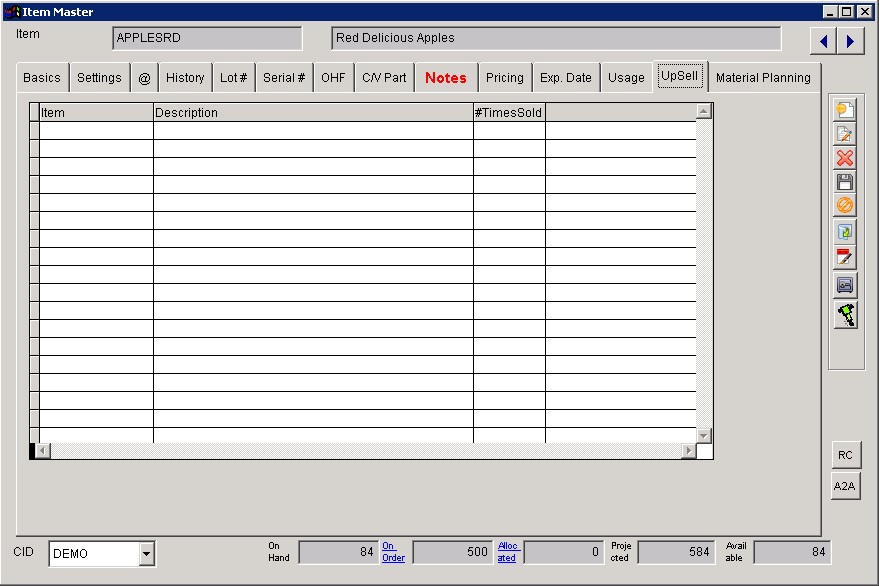
Task: Go to previous item with left arrow
Action: pos(824,41)
